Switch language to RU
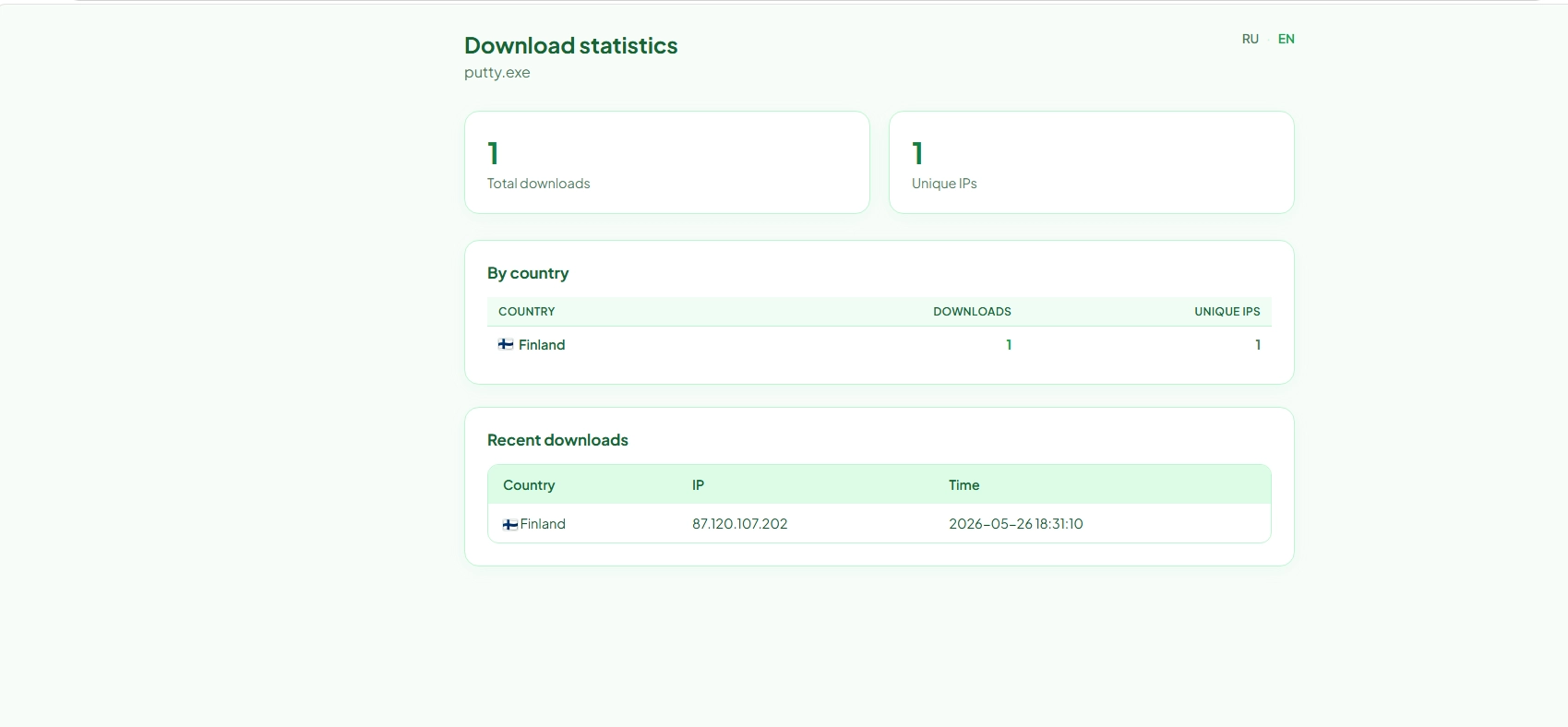The width and height of the screenshot is (1568, 727). pyautogui.click(x=1250, y=39)
